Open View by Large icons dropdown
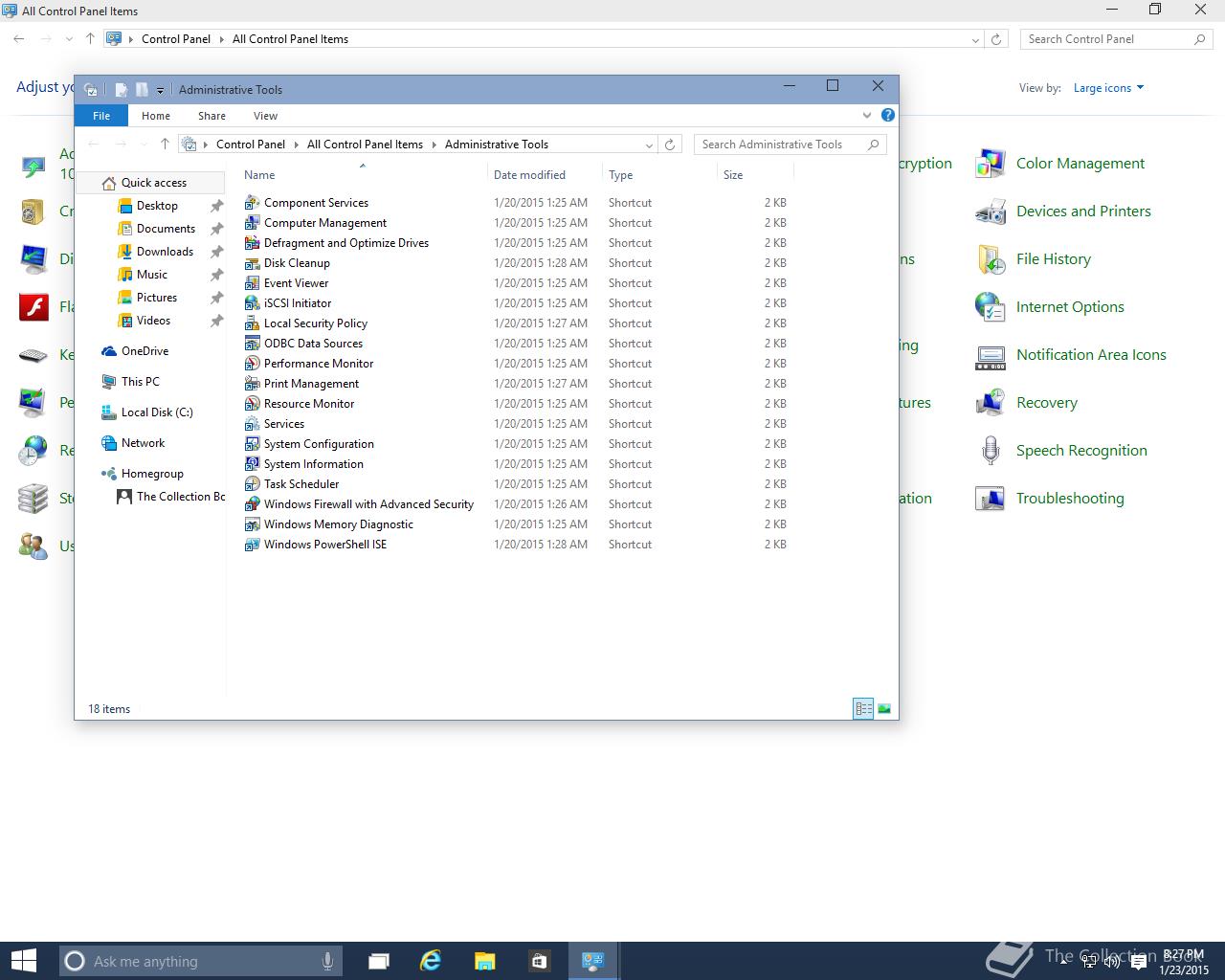 pos(1108,88)
